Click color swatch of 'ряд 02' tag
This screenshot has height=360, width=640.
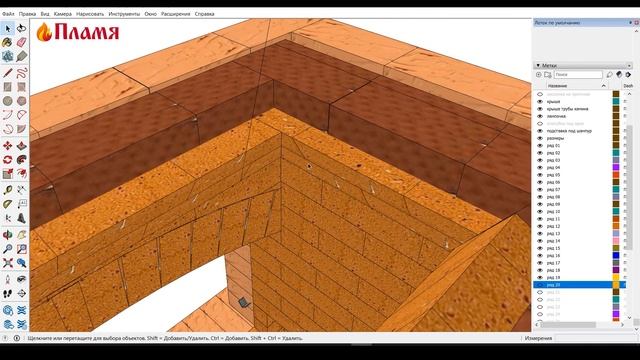point(616,153)
